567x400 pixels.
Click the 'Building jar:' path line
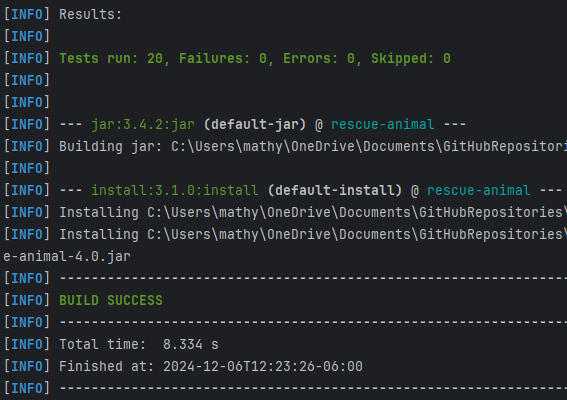[313, 146]
